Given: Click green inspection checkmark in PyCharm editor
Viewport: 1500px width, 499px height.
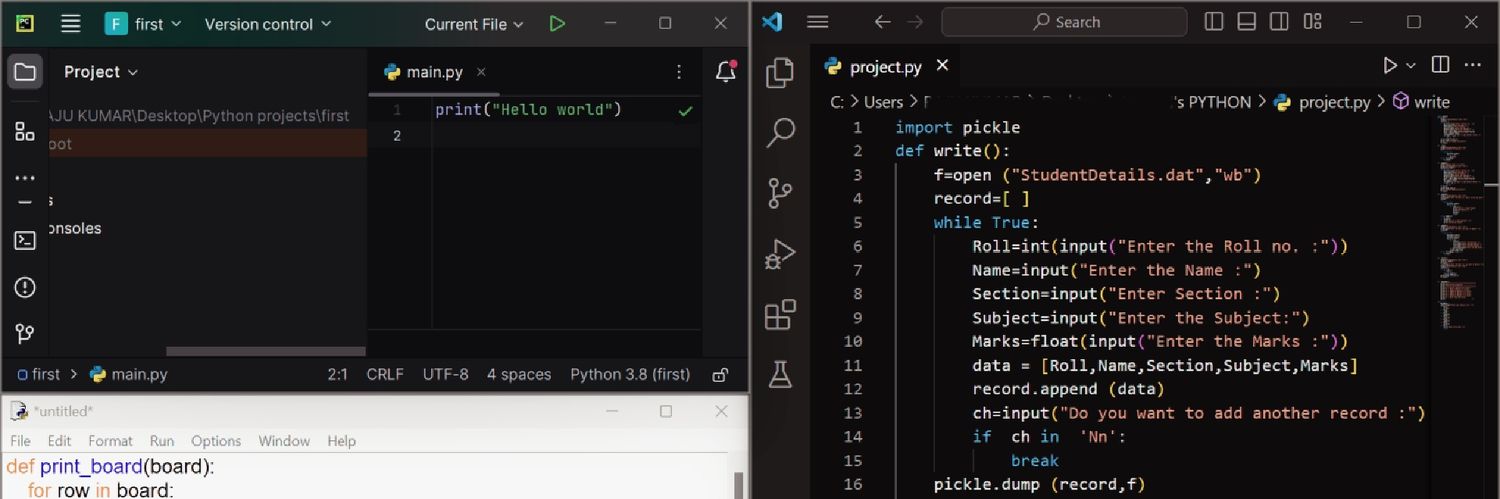Looking at the screenshot, I should (x=685, y=111).
